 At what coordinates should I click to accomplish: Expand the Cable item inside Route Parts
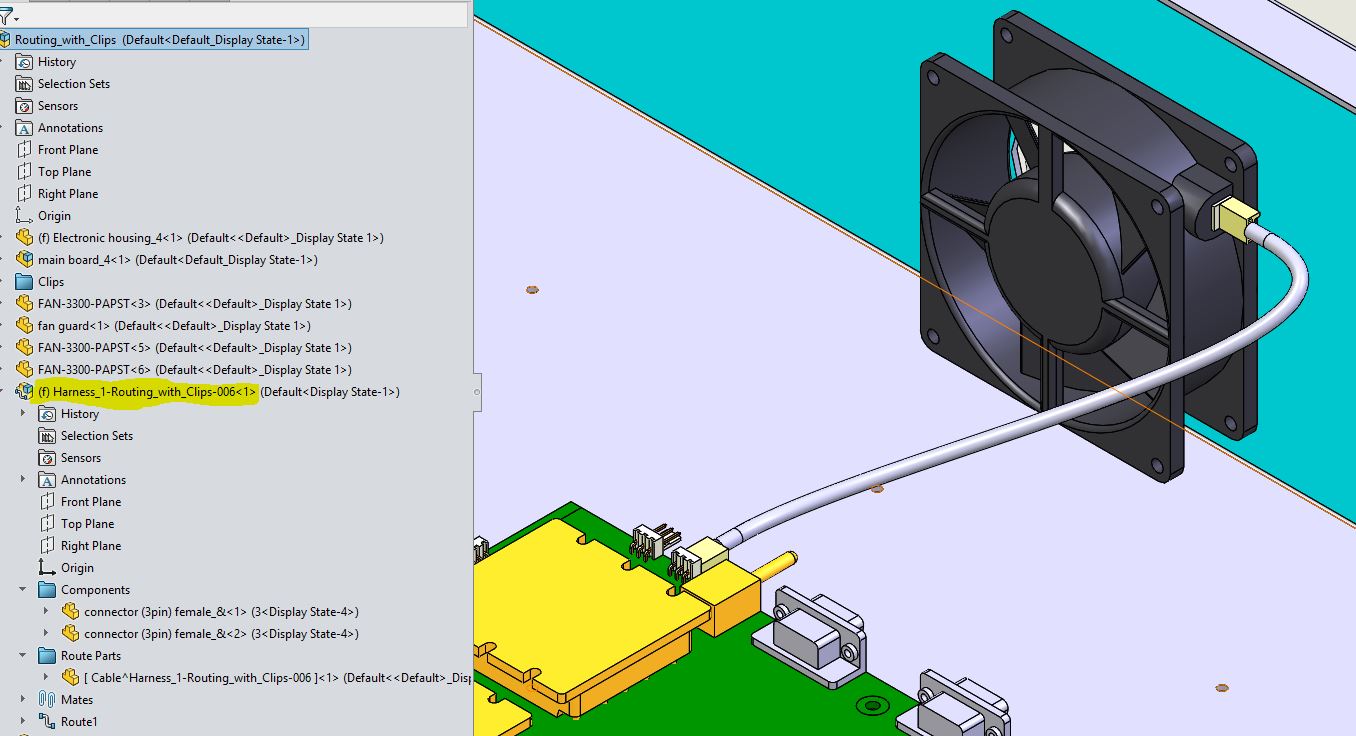click(45, 677)
